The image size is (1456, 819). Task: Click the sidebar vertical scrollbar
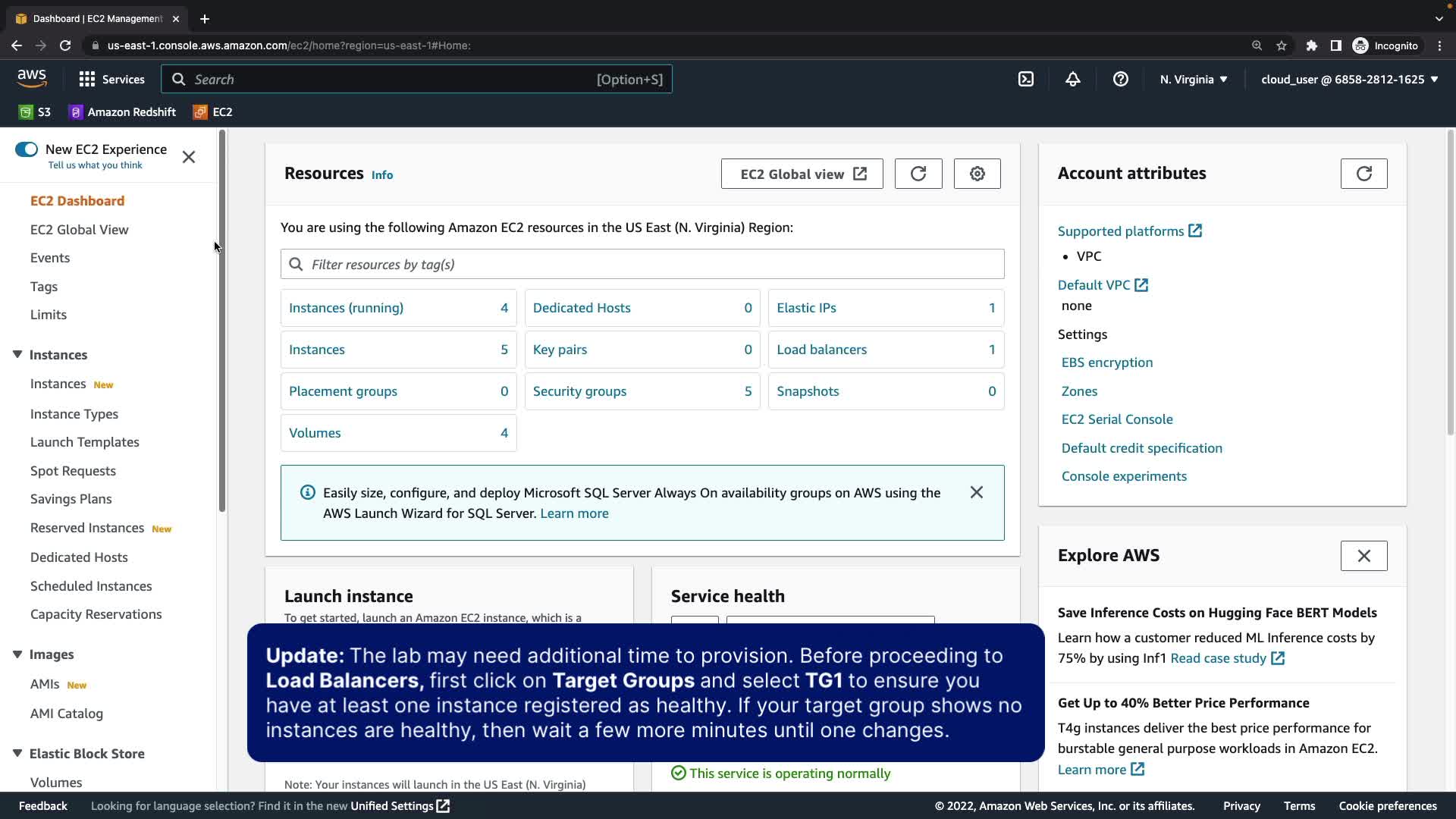221,322
